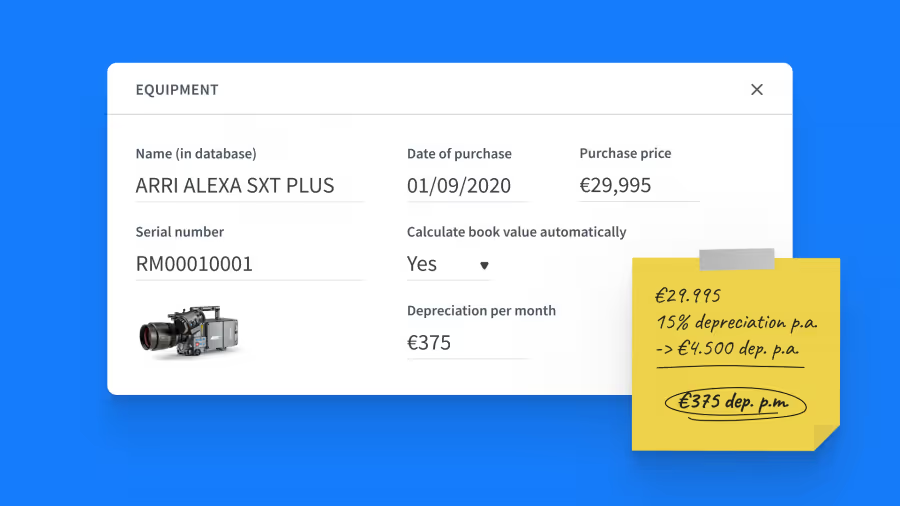The image size is (900, 506).
Task: Click the folded corner of sticky note
Action: (x=825, y=437)
